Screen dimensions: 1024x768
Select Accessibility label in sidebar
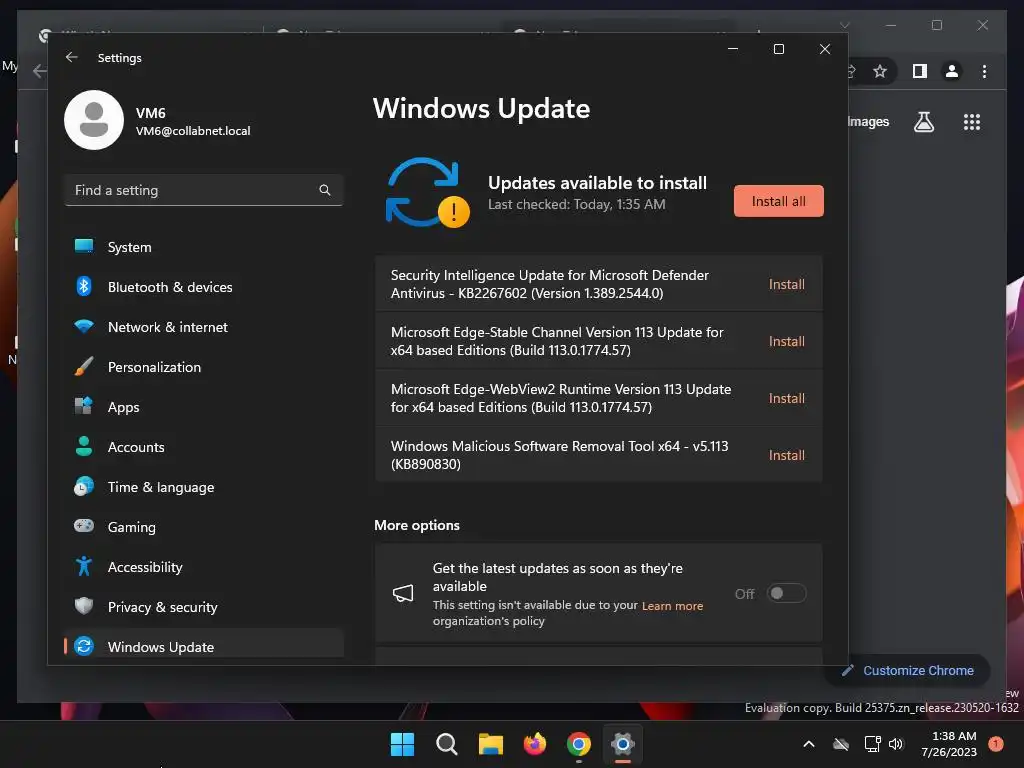(x=145, y=567)
